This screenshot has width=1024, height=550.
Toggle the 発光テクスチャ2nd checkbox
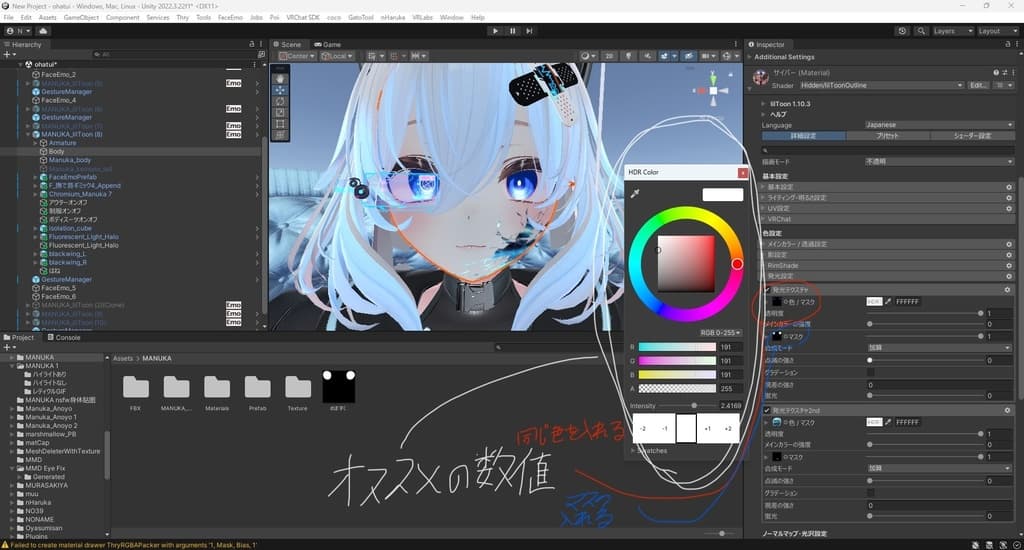tap(767, 410)
